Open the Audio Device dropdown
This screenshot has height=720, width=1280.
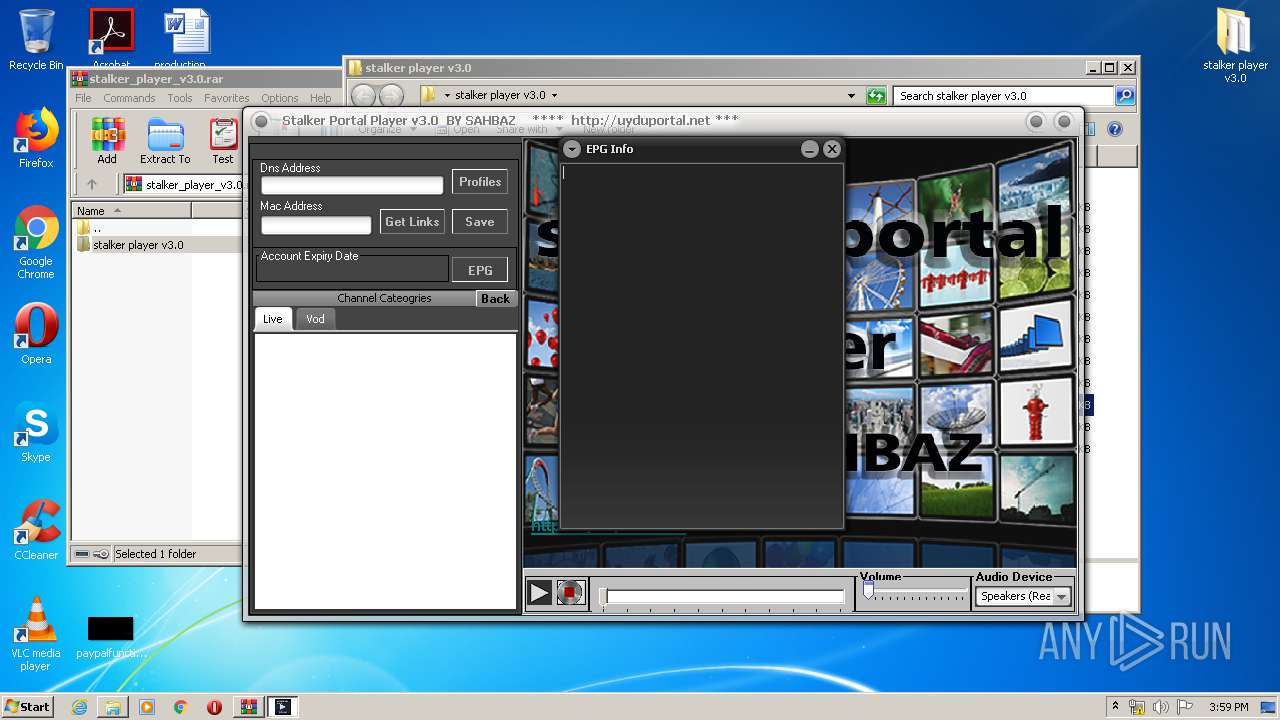[1061, 596]
